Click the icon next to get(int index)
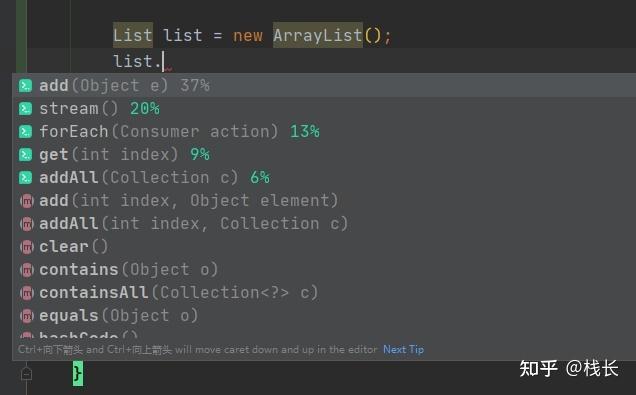This screenshot has height=395, width=636. tap(26, 155)
